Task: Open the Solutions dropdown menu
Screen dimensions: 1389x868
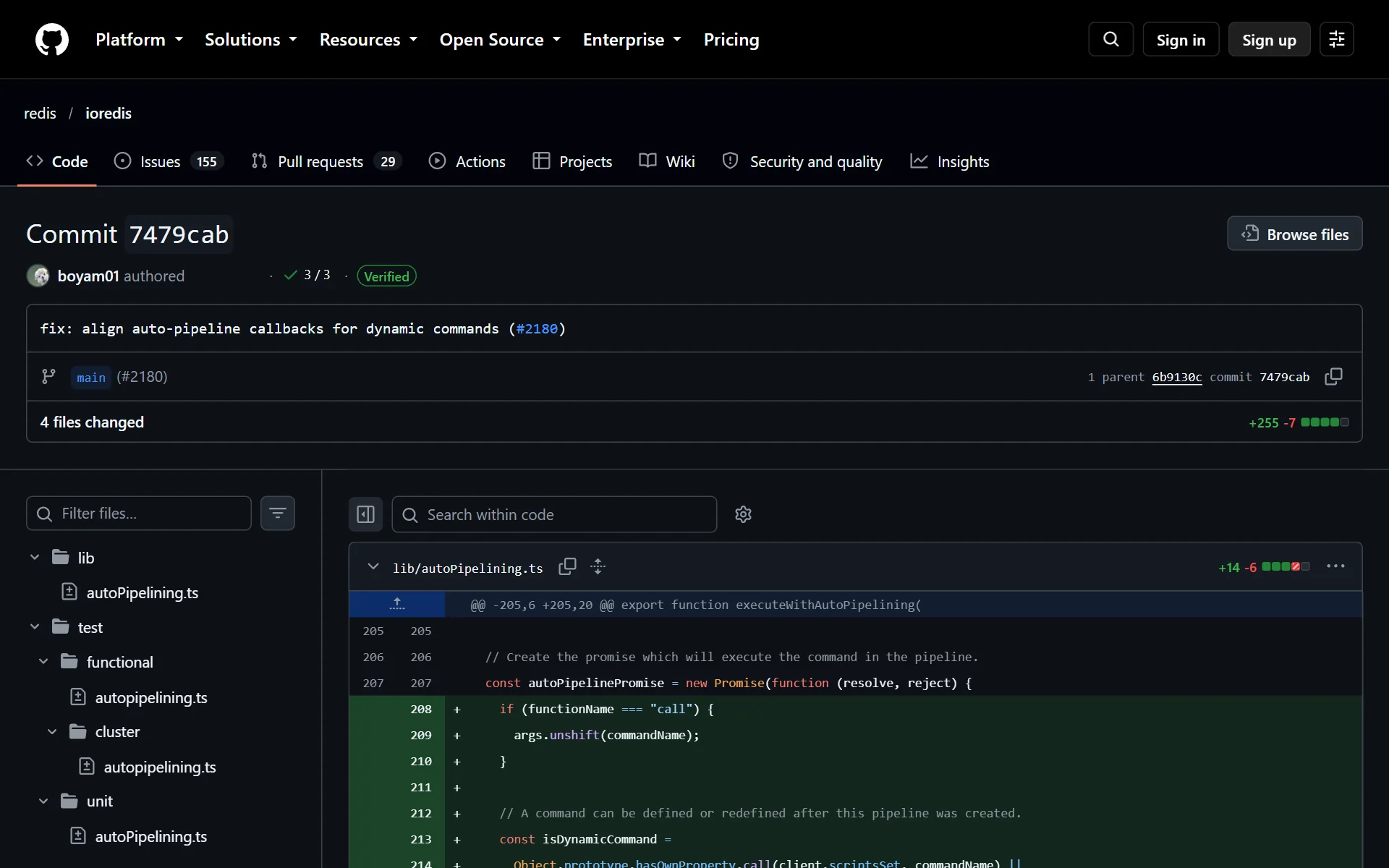Action: pyautogui.click(x=250, y=40)
